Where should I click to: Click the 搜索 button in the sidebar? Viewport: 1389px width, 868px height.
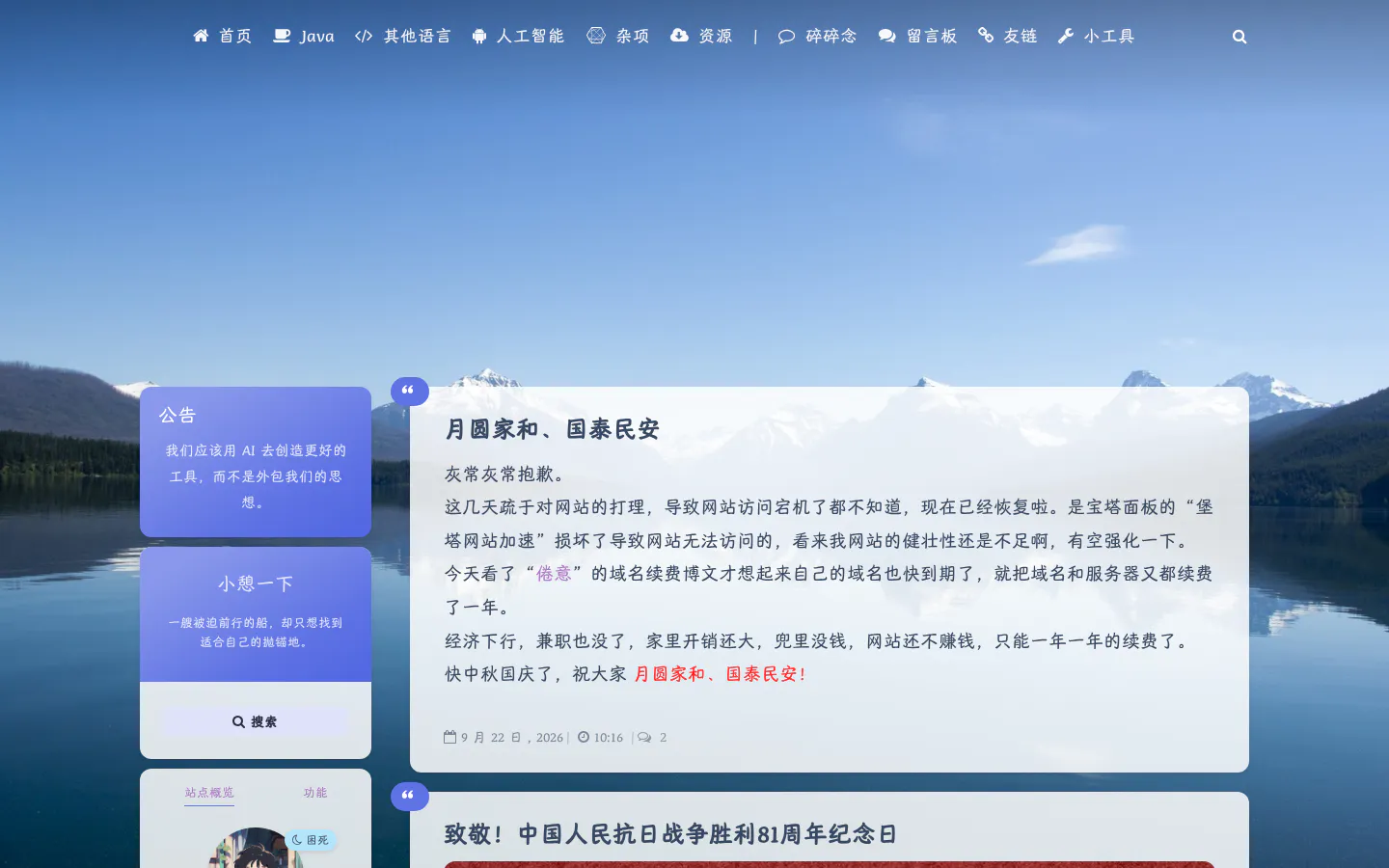(x=256, y=721)
